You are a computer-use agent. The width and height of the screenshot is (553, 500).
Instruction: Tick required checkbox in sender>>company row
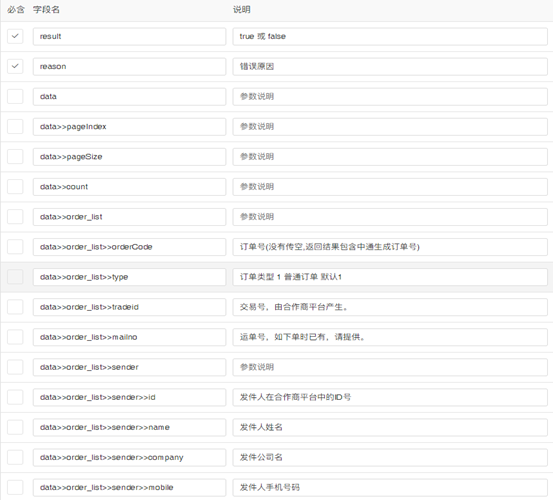click(15, 458)
